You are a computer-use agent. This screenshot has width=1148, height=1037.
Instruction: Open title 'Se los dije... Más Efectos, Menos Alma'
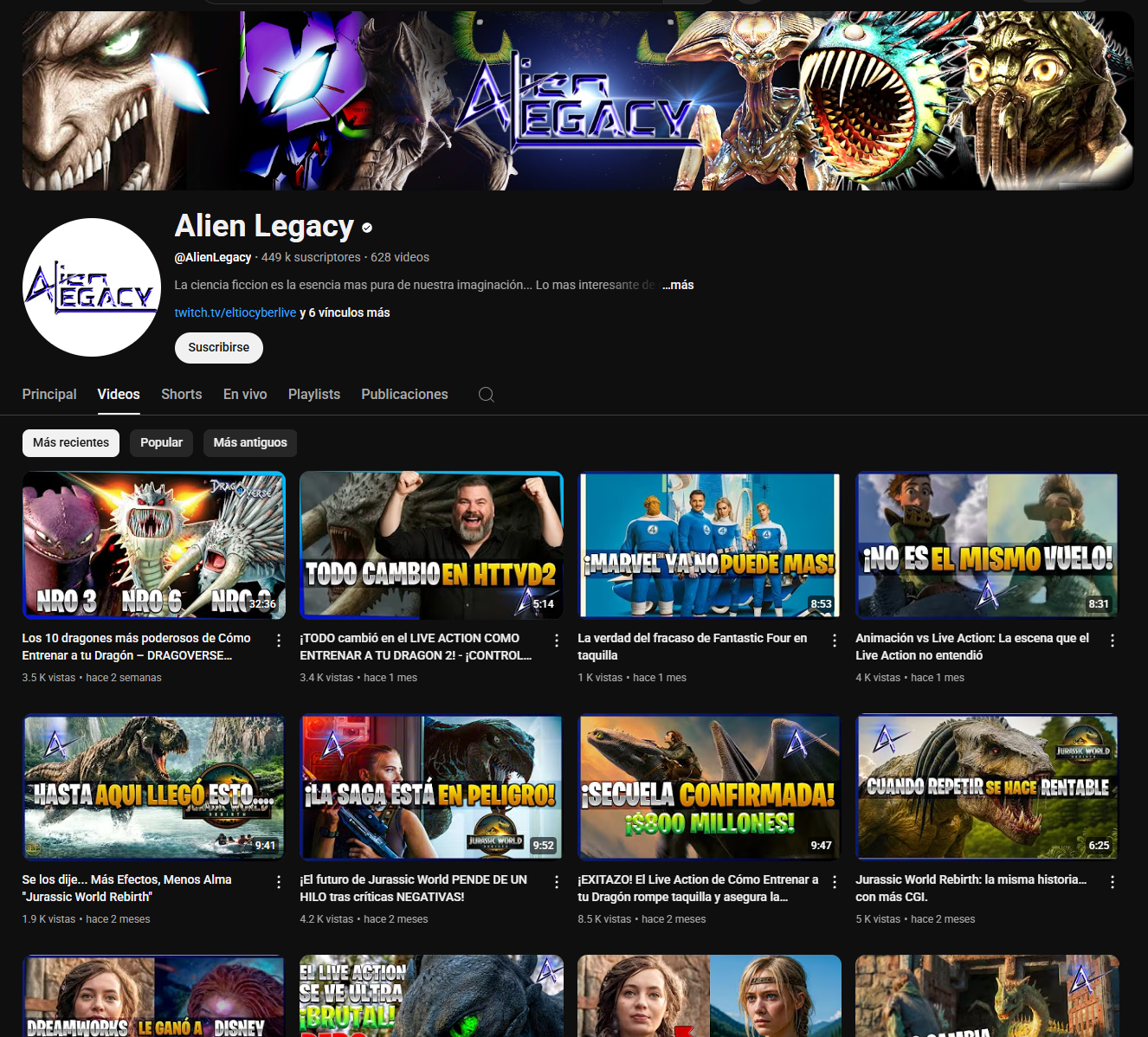(x=127, y=888)
